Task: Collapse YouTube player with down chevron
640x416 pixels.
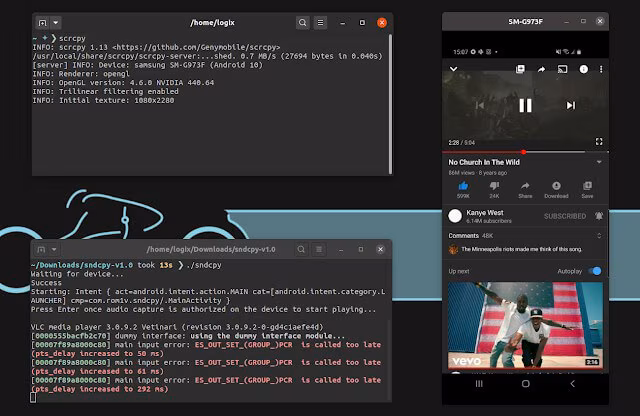Action: 453,69
